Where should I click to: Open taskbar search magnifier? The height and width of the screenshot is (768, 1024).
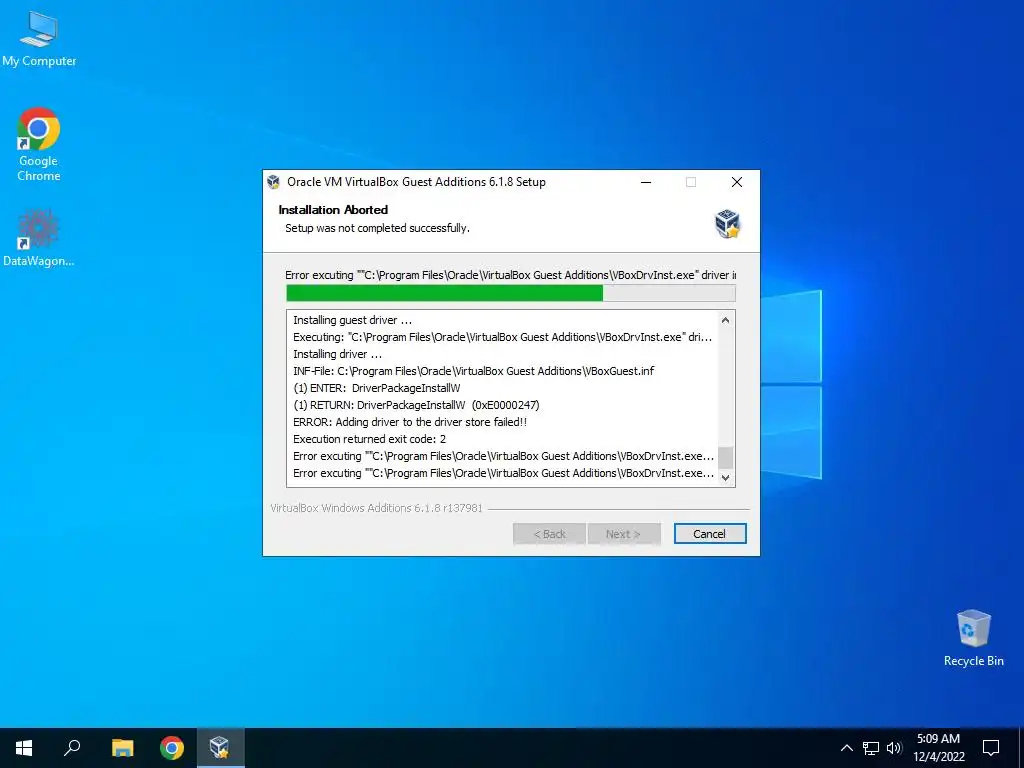click(72, 748)
